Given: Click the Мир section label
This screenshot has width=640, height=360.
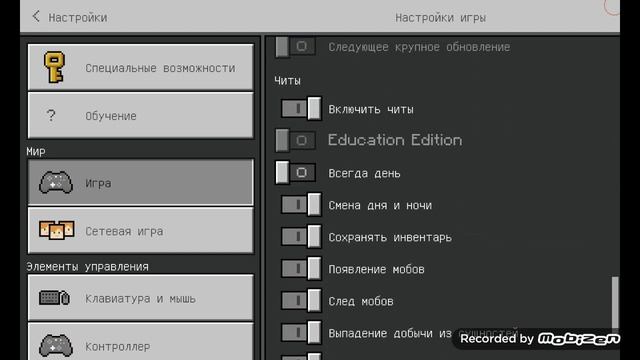Looking at the screenshot, I should coord(36,151).
